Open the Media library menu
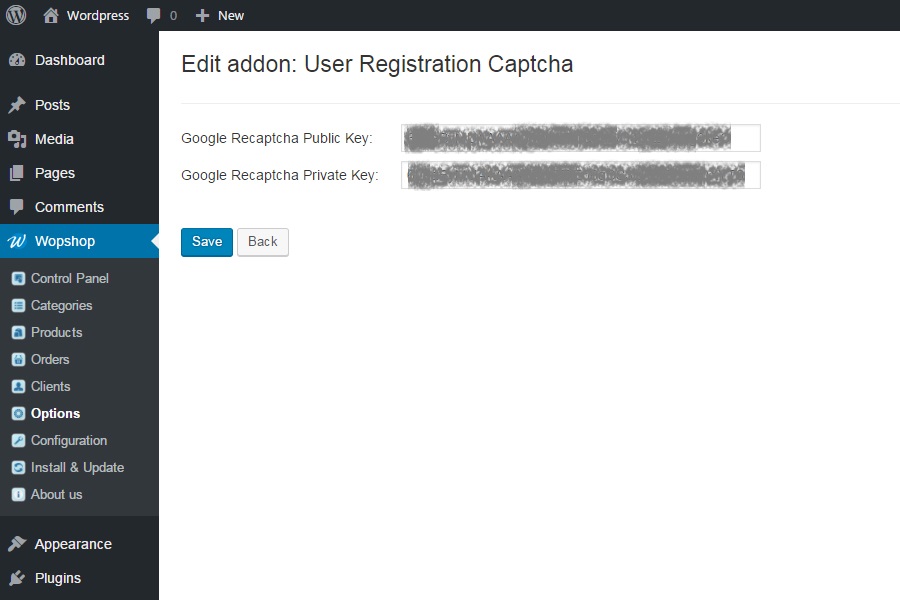Image resolution: width=900 pixels, height=600 pixels. pos(54,139)
